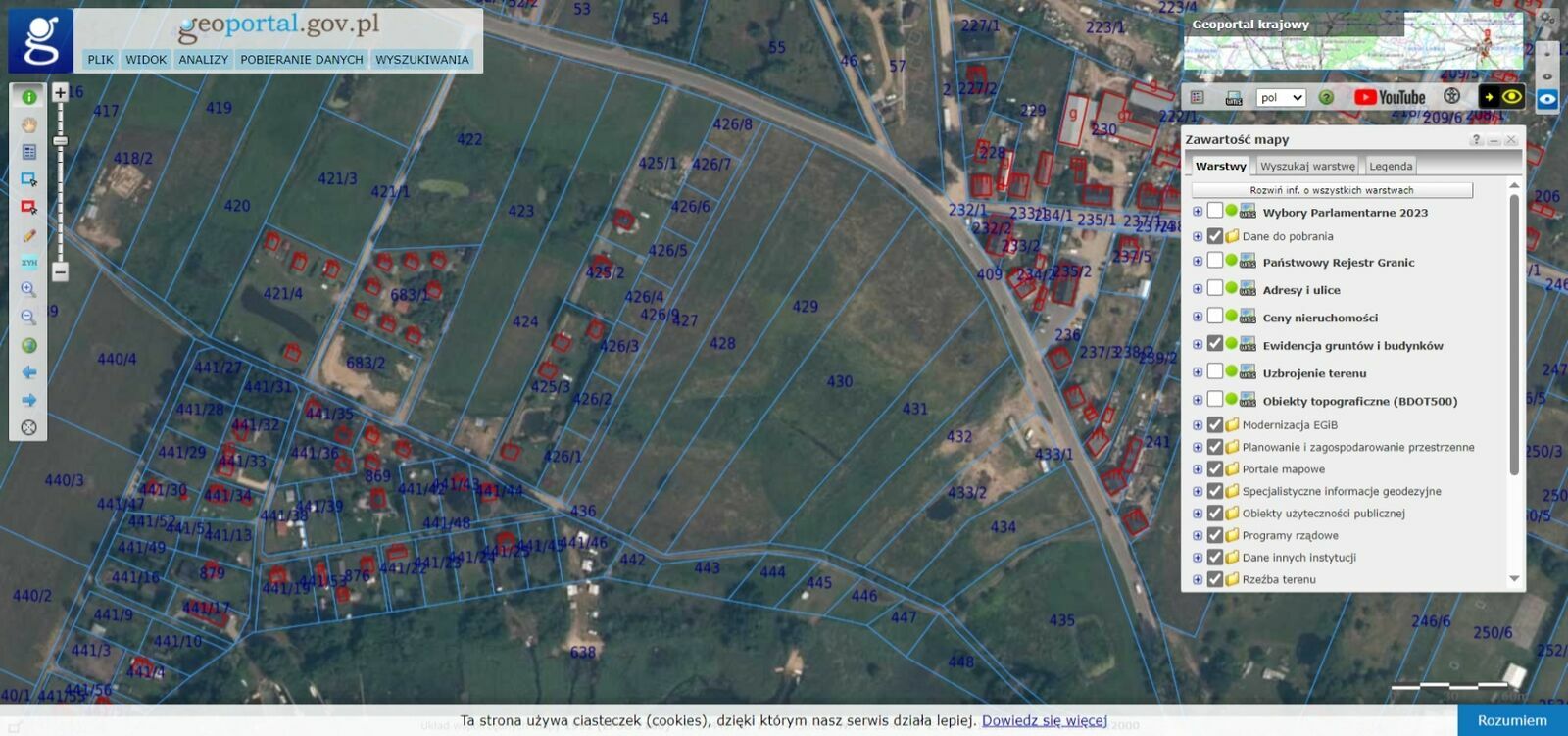Go to previous map view arrow
The image size is (1568, 736).
click(x=28, y=372)
